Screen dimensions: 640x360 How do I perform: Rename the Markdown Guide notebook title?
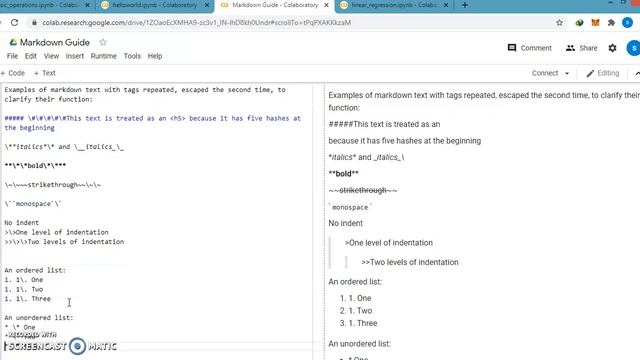click(55, 42)
